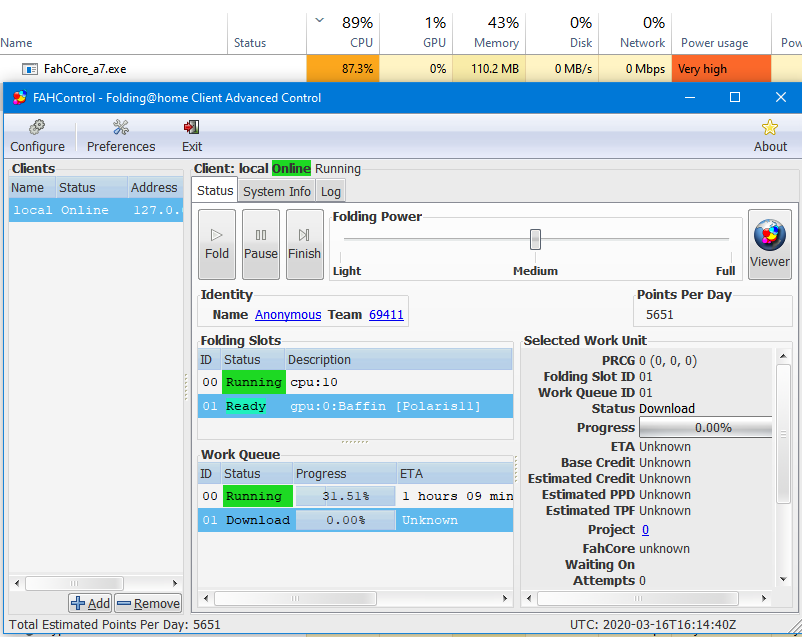Viewport: 802px width, 637px height.
Task: Click the Finish button
Action: 305,245
